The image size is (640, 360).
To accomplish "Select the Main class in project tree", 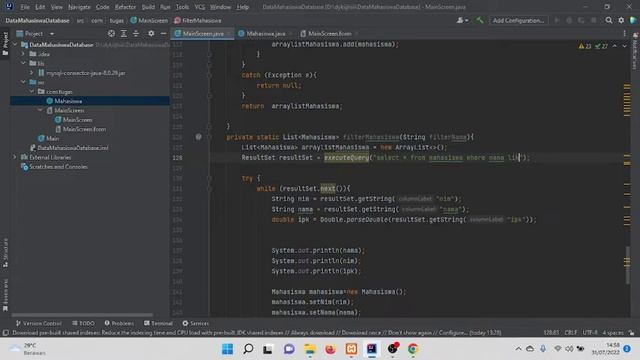I will (52, 138).
